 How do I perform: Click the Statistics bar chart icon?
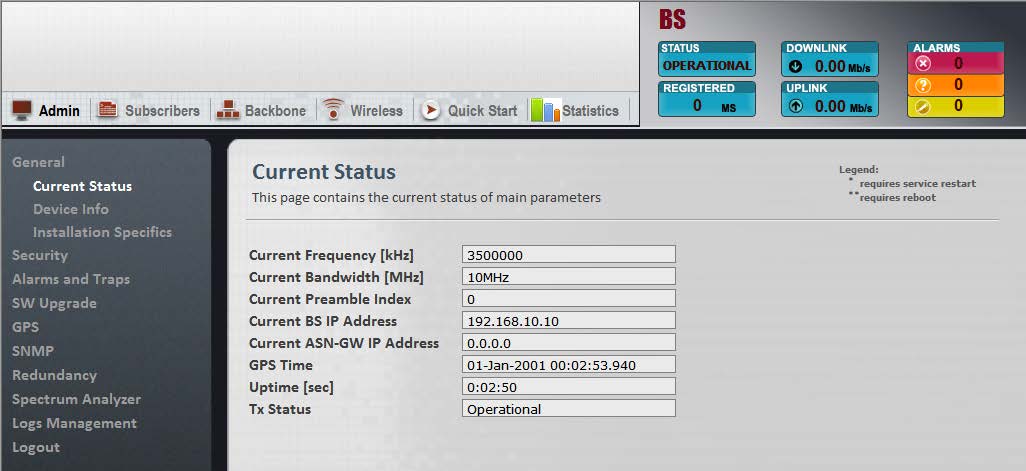pos(546,110)
